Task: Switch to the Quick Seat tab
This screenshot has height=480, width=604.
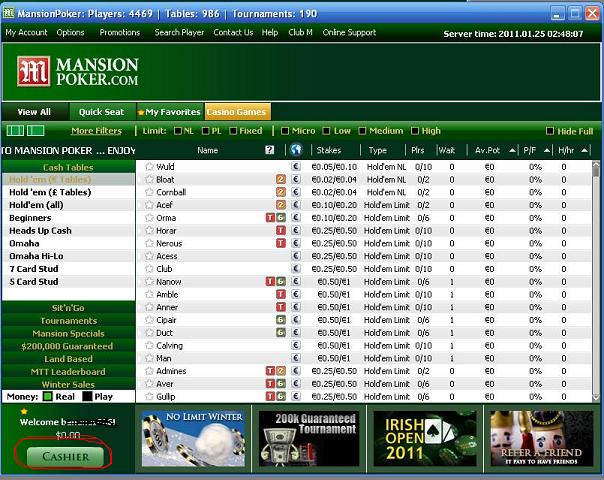Action: pyautogui.click(x=101, y=112)
